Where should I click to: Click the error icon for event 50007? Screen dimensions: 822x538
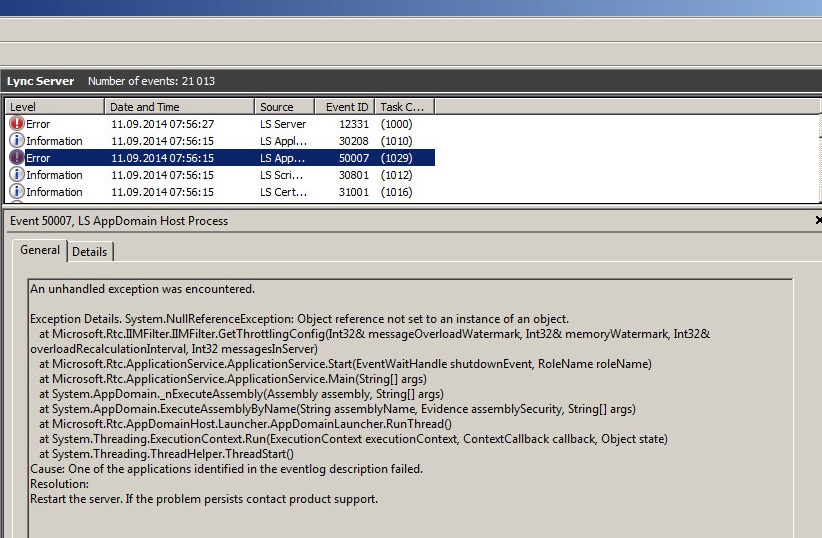(17, 157)
